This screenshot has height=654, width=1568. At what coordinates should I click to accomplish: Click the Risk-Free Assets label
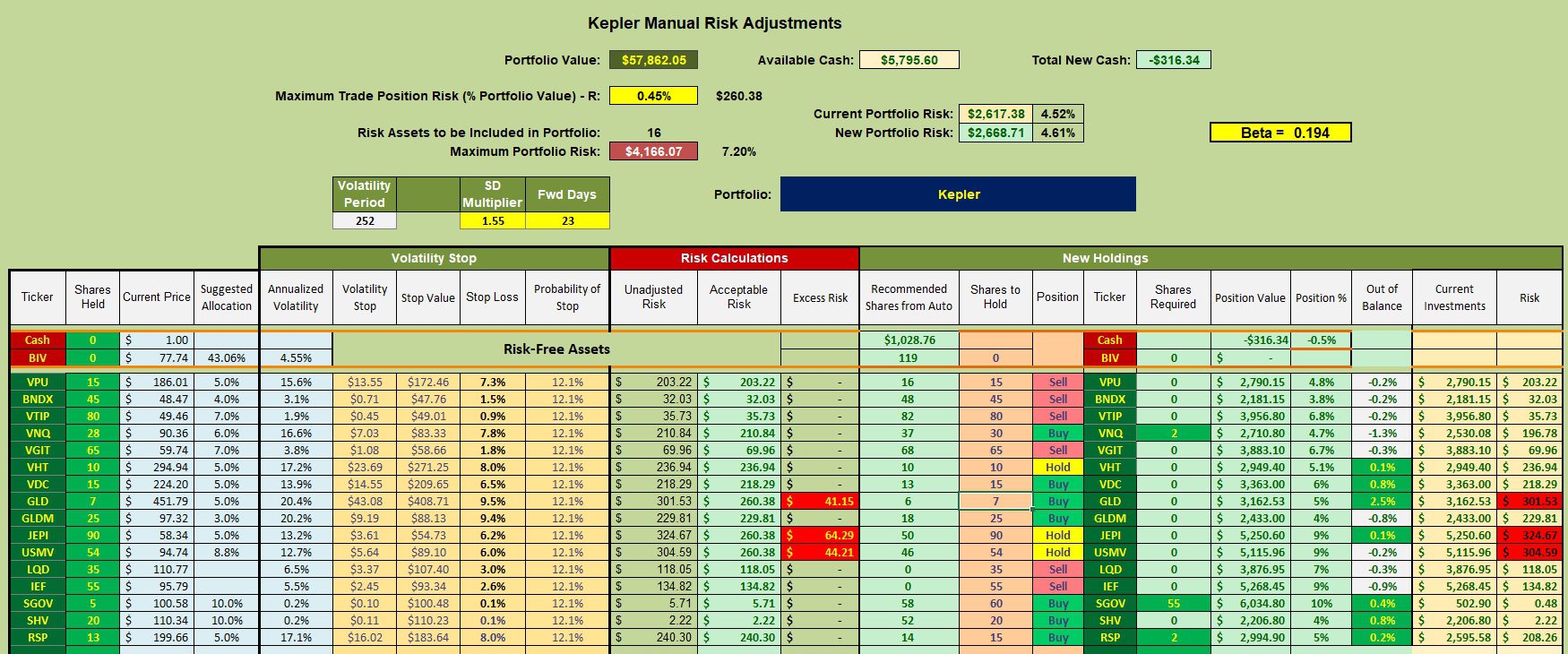point(556,349)
